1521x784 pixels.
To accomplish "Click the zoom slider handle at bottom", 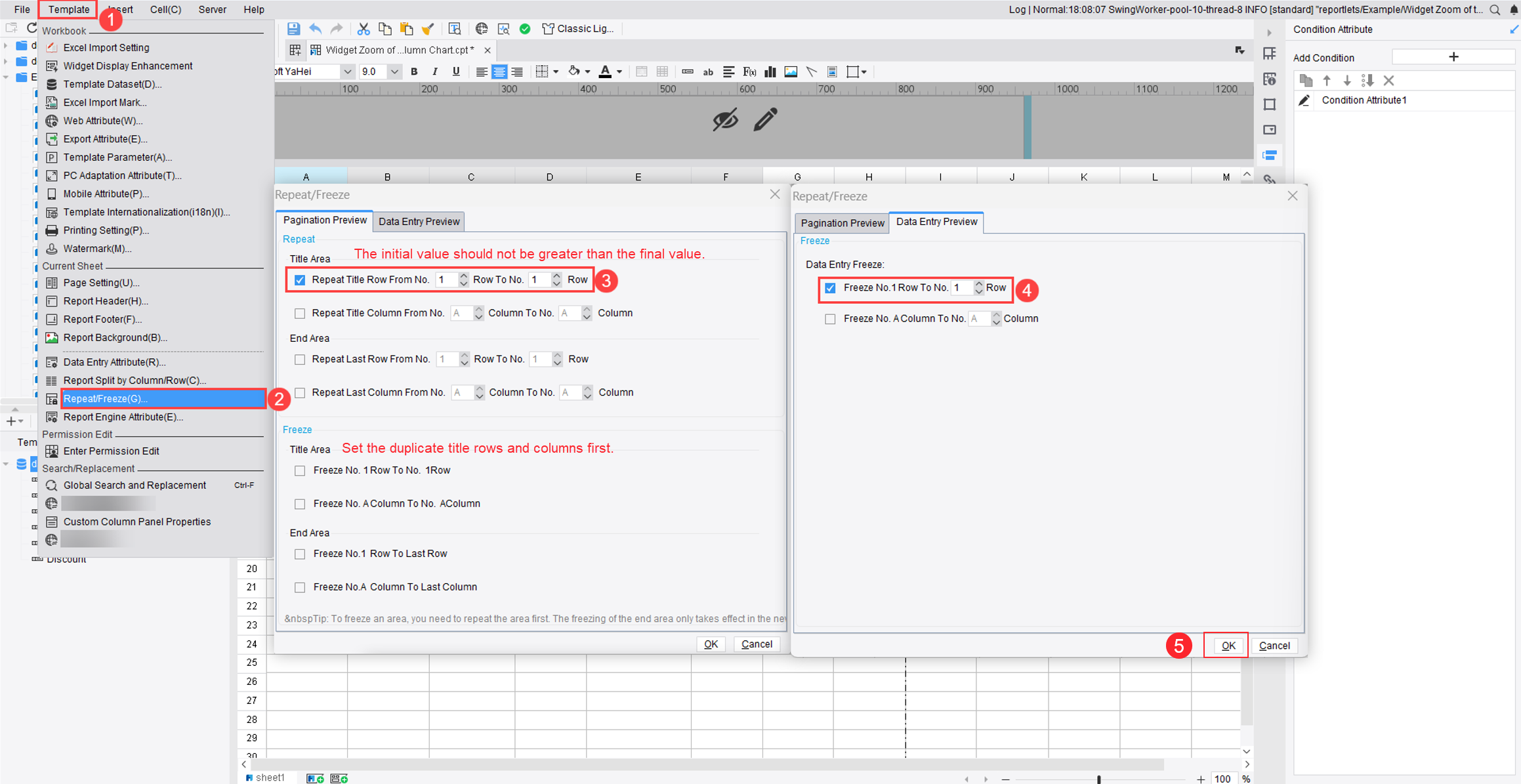I will pyautogui.click(x=1098, y=779).
